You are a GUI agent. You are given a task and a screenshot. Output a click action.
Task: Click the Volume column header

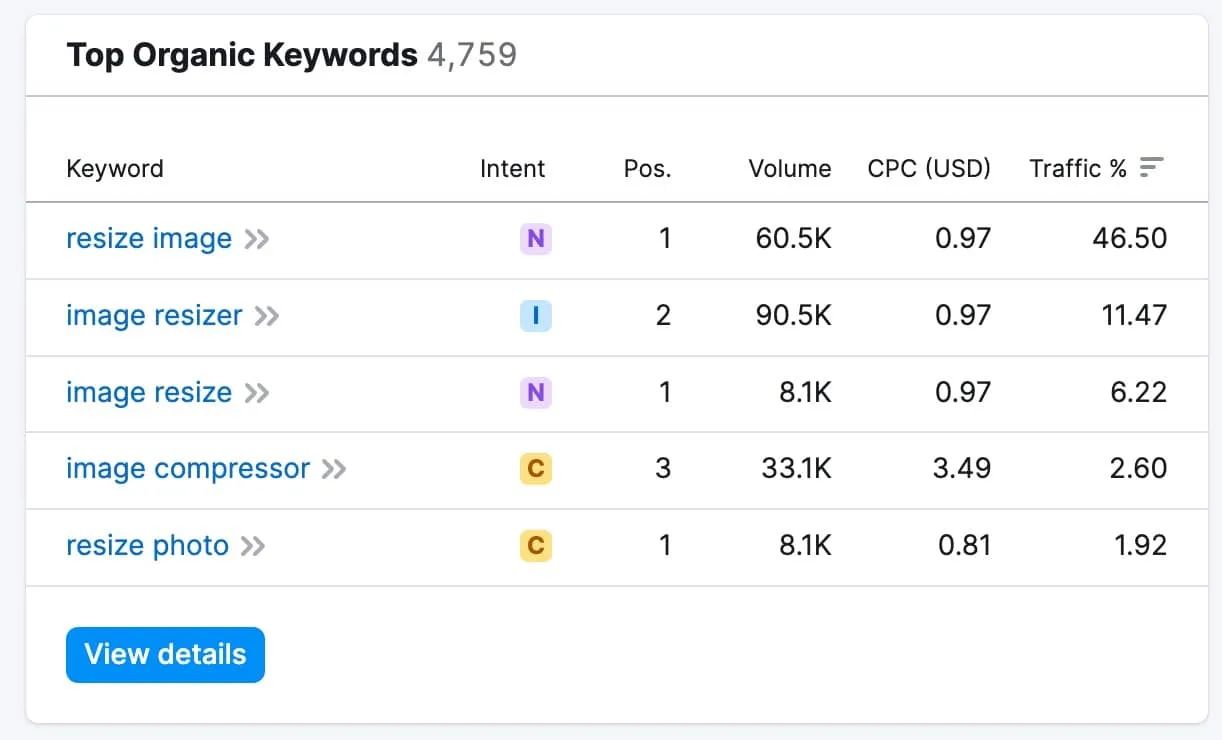(790, 168)
